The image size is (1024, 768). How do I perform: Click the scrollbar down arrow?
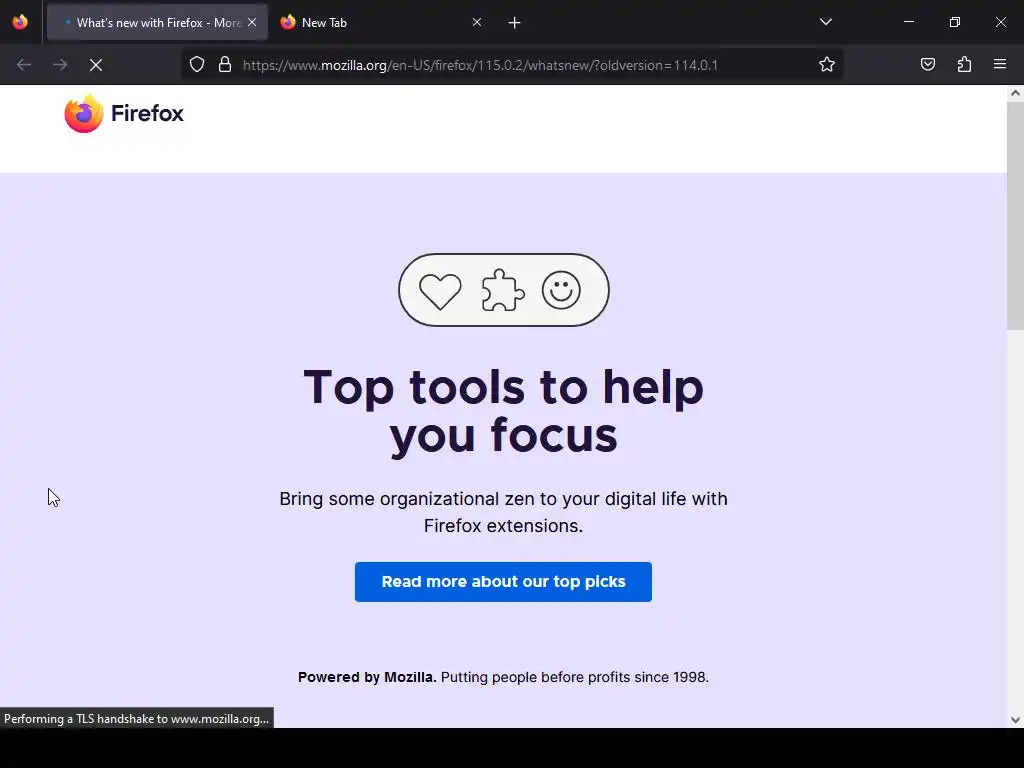pos(1015,720)
